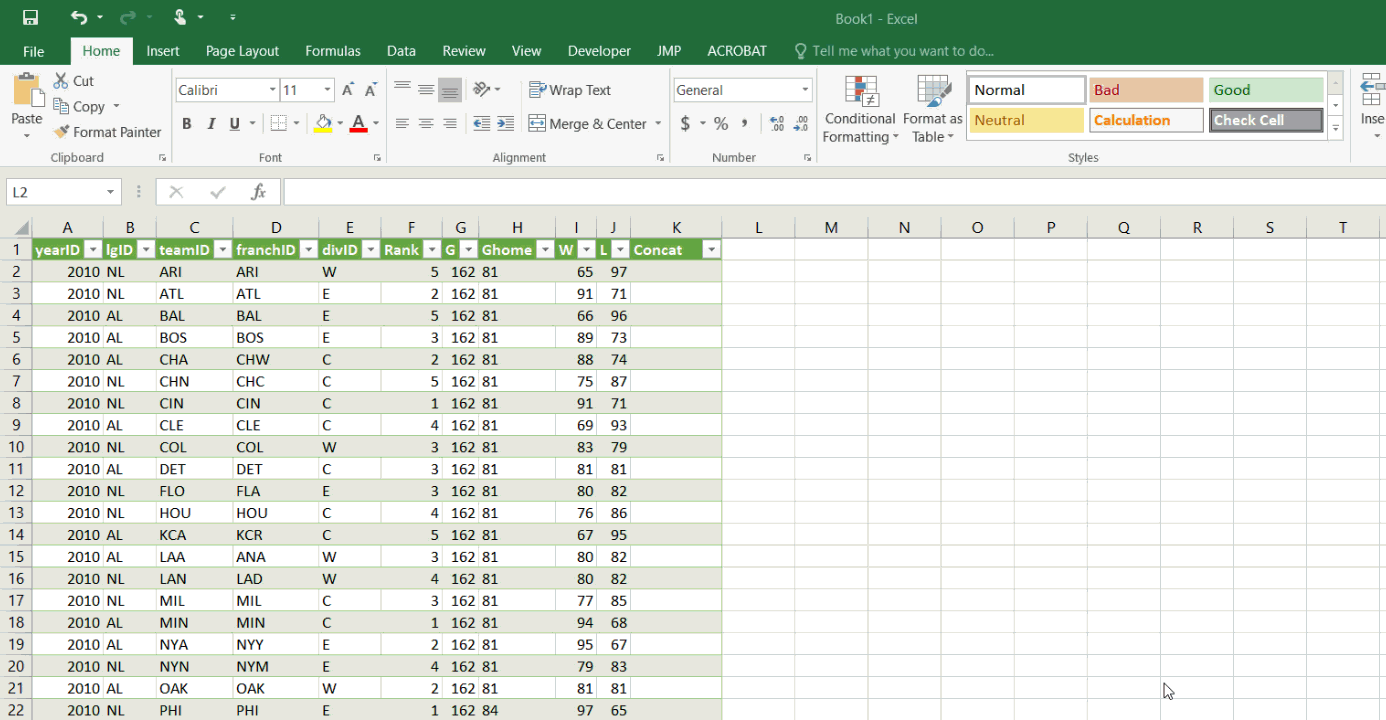The height and width of the screenshot is (720, 1386).
Task: Click the Undo arrow icon
Action: pyautogui.click(x=79, y=18)
